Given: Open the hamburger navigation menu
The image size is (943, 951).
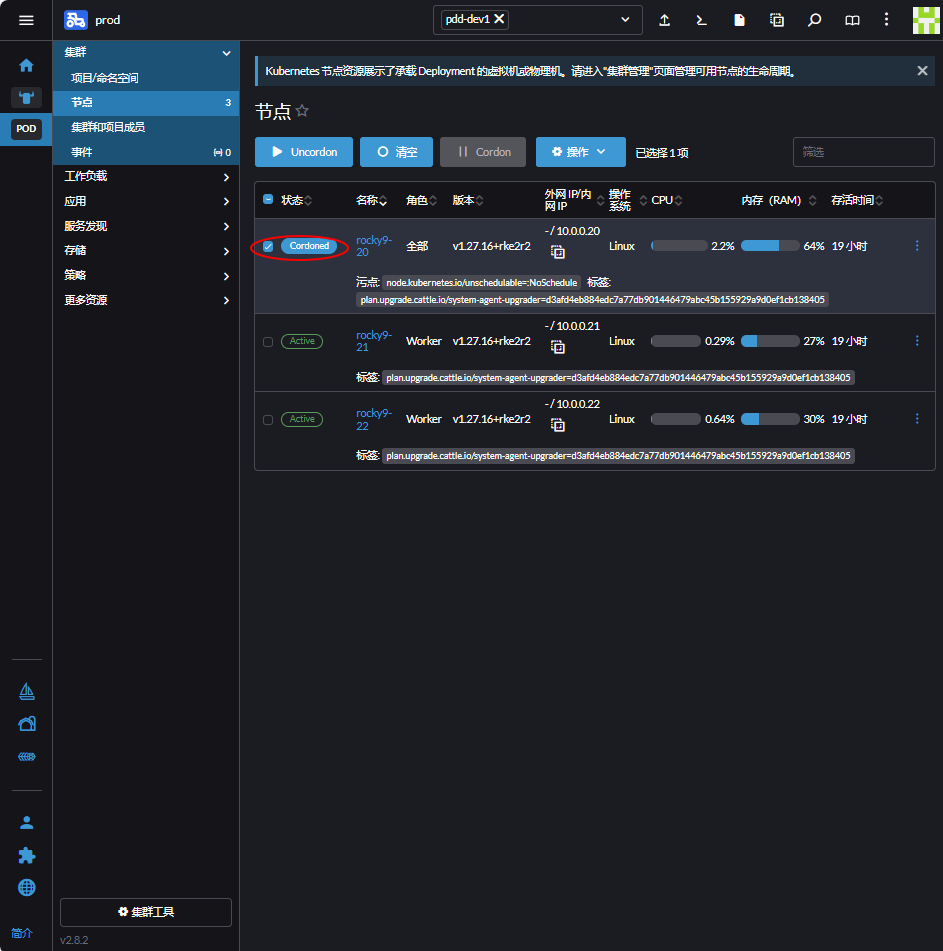Looking at the screenshot, I should click(26, 21).
